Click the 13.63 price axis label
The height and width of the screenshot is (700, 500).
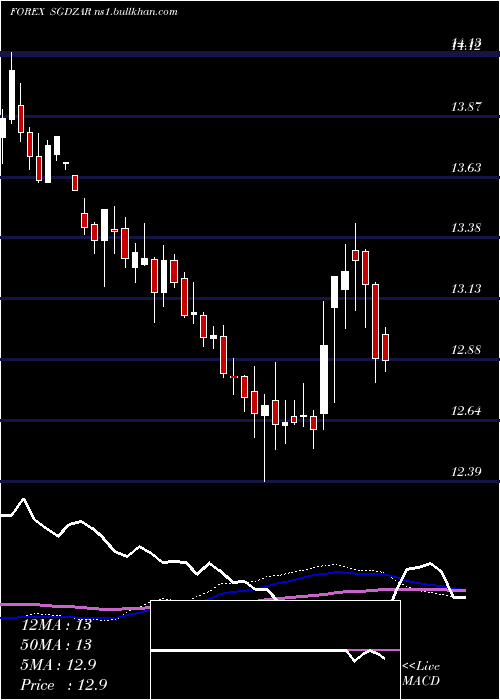pyautogui.click(x=466, y=168)
